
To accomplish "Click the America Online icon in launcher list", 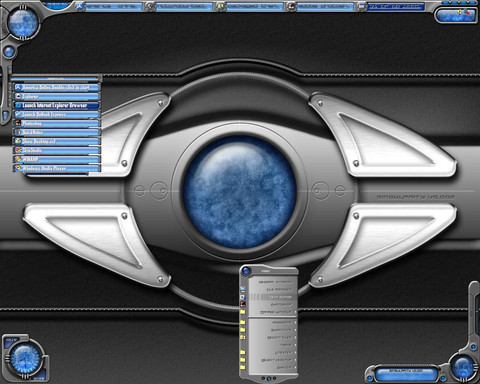I will point(18,87).
